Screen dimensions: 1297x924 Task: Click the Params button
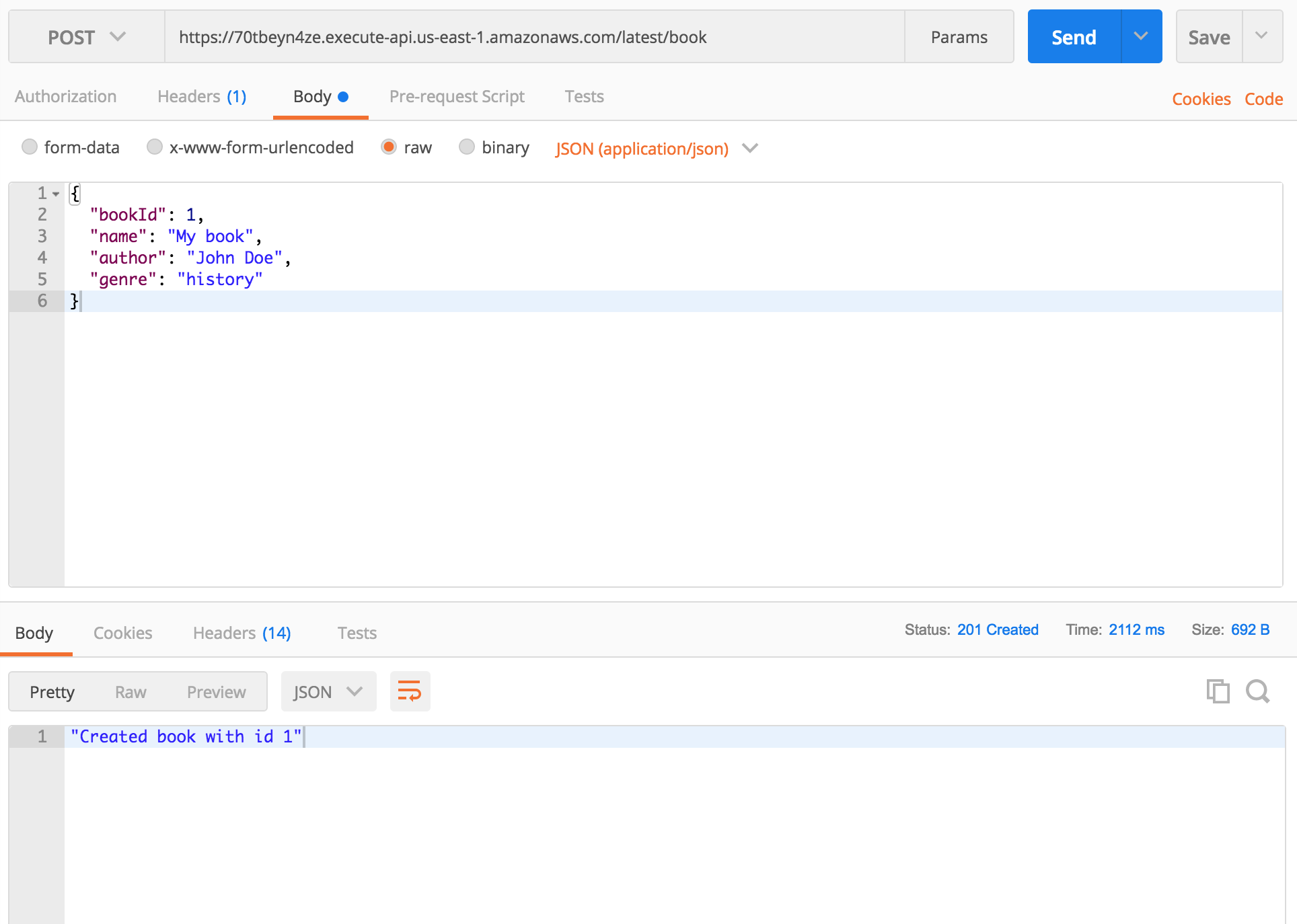959,37
